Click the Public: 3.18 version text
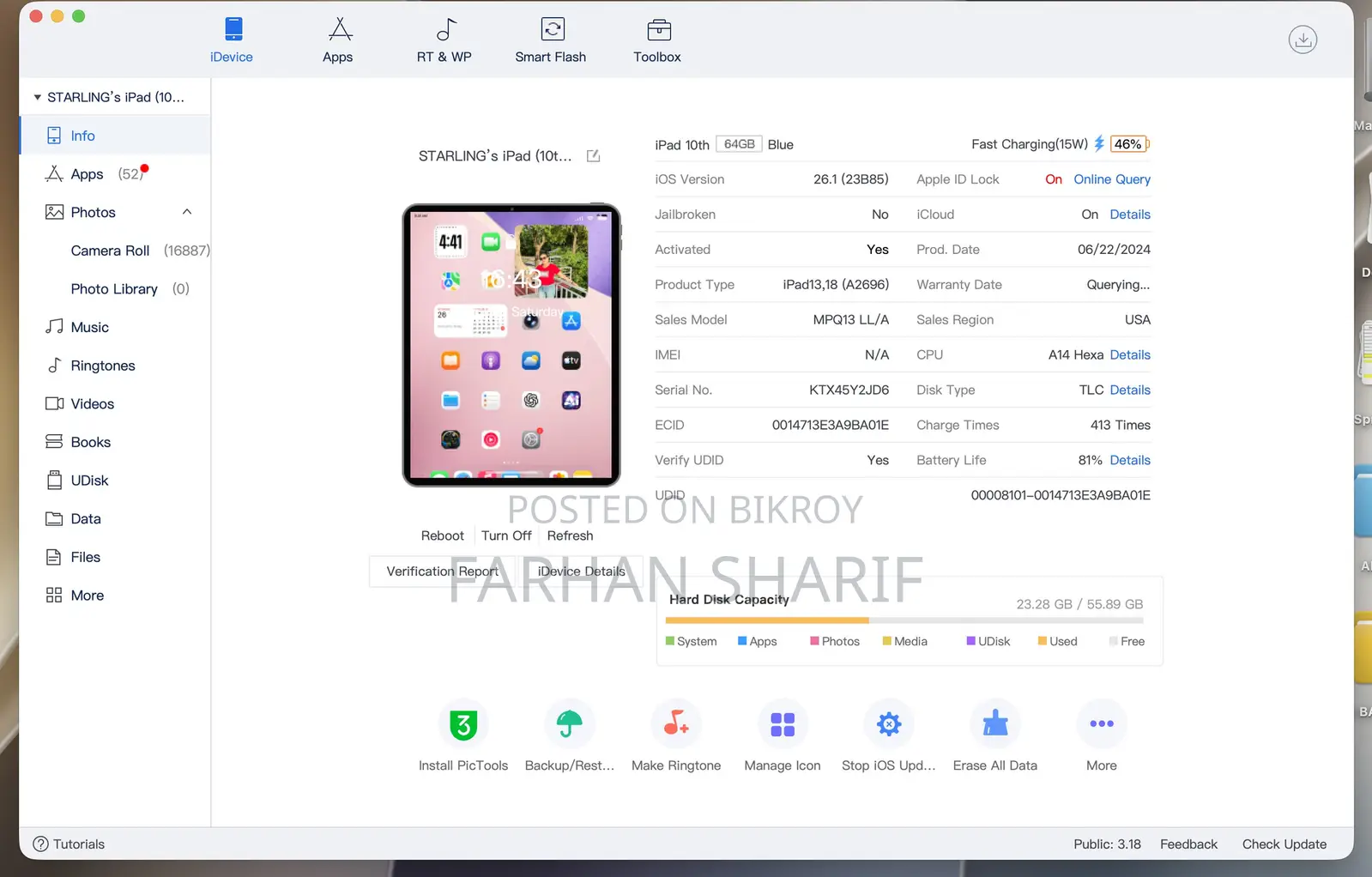The width and height of the screenshot is (1372, 877). pyautogui.click(x=1108, y=844)
